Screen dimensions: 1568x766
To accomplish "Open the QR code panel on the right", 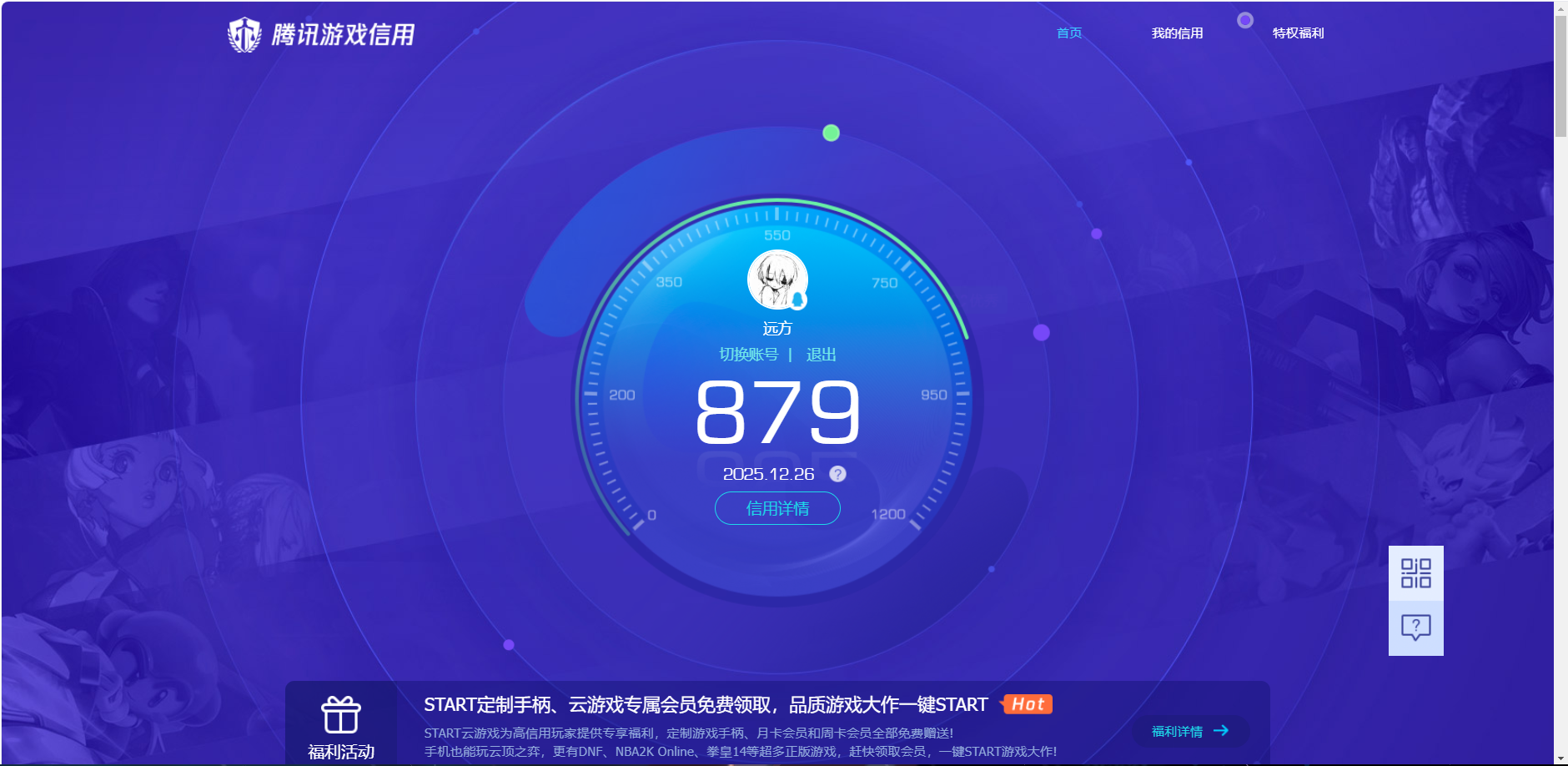I will (x=1415, y=575).
